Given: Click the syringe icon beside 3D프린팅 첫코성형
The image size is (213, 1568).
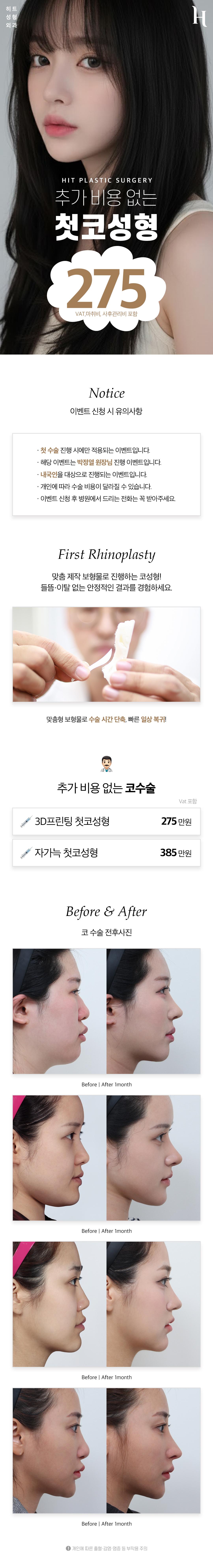Looking at the screenshot, I should (26, 822).
